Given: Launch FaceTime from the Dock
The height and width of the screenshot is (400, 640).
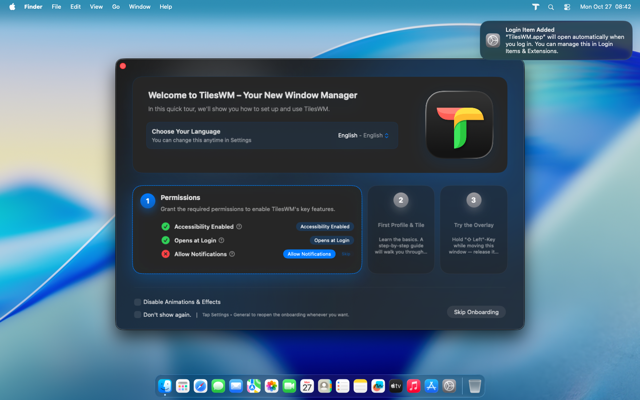Looking at the screenshot, I should coord(289,386).
